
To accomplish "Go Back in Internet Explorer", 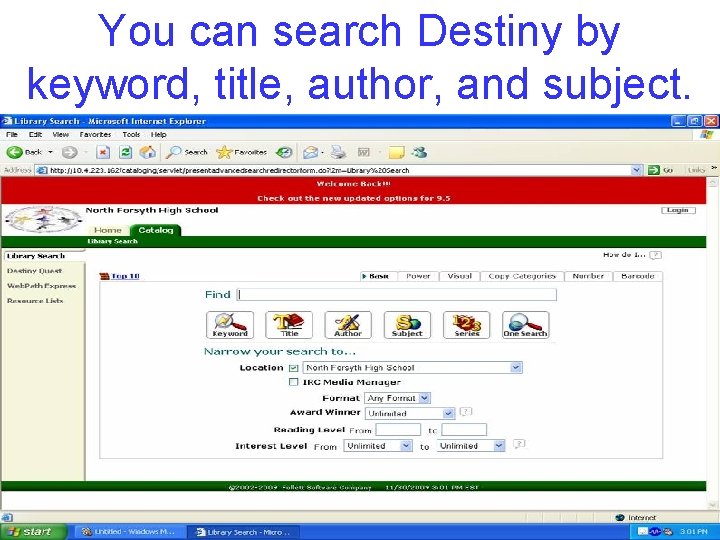I will click(x=24, y=152).
